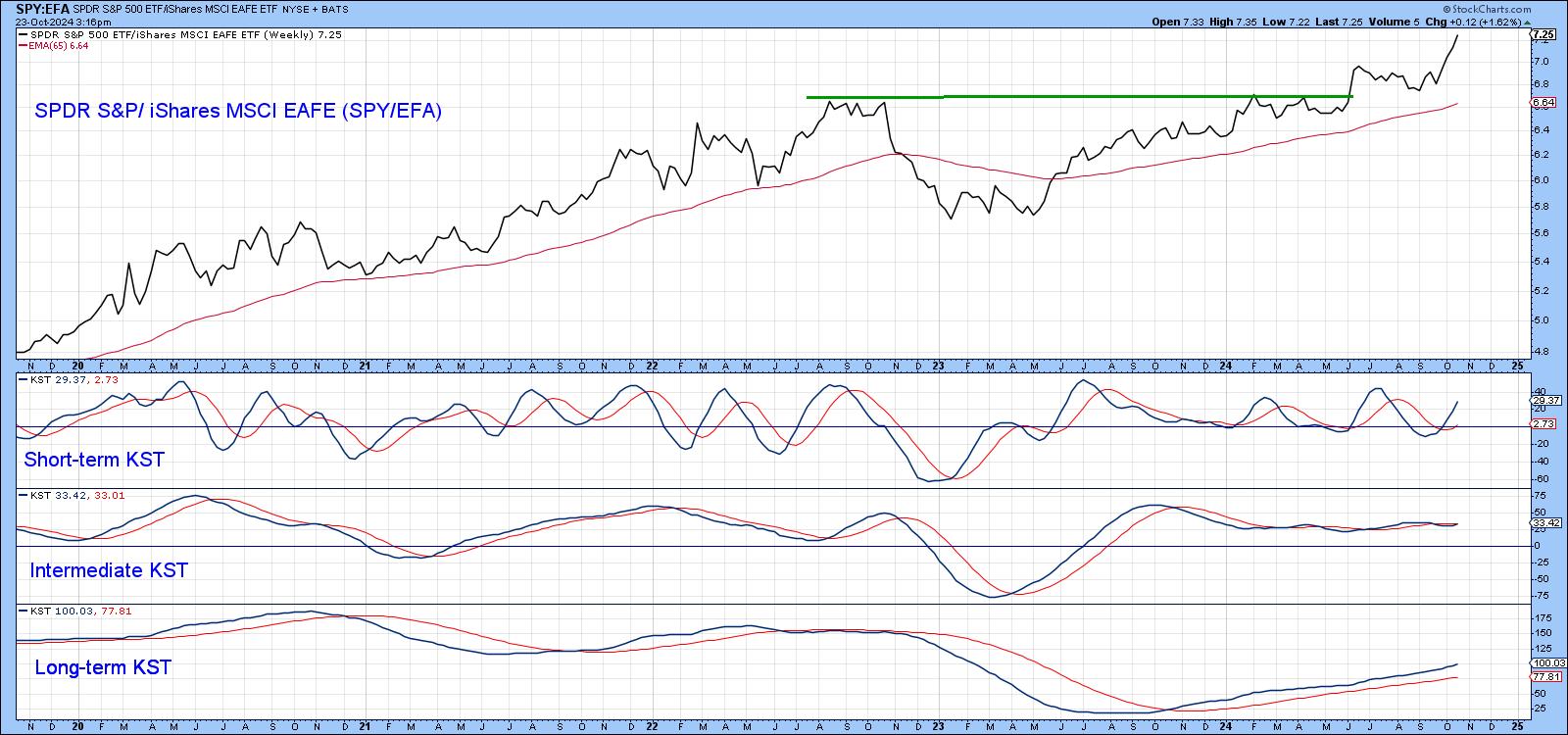Click the Low 7.22 value in header
This screenshot has height=735, width=1568.
tap(1285, 22)
